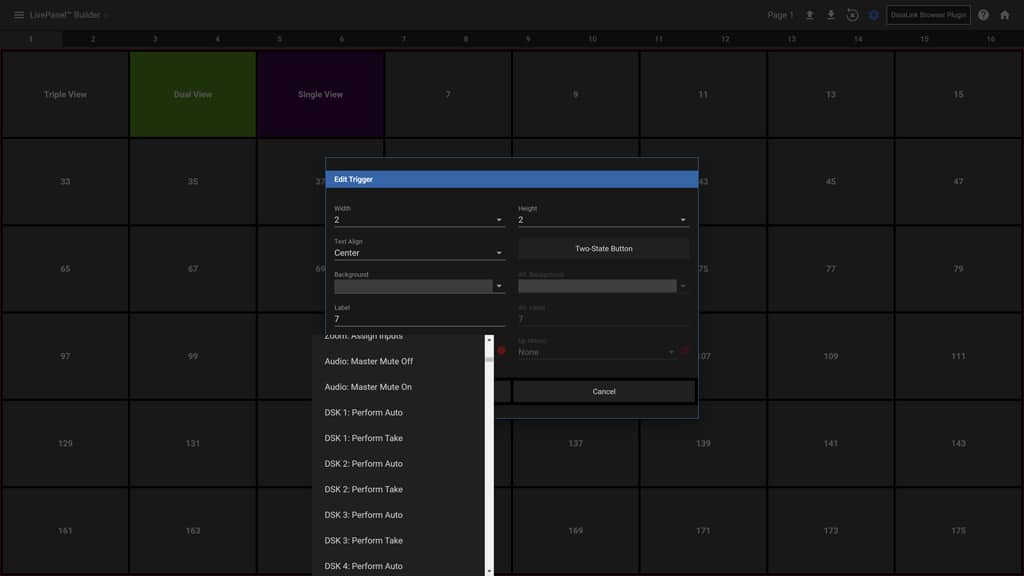Click into the Label text field
This screenshot has width=1024, height=576.
418,319
